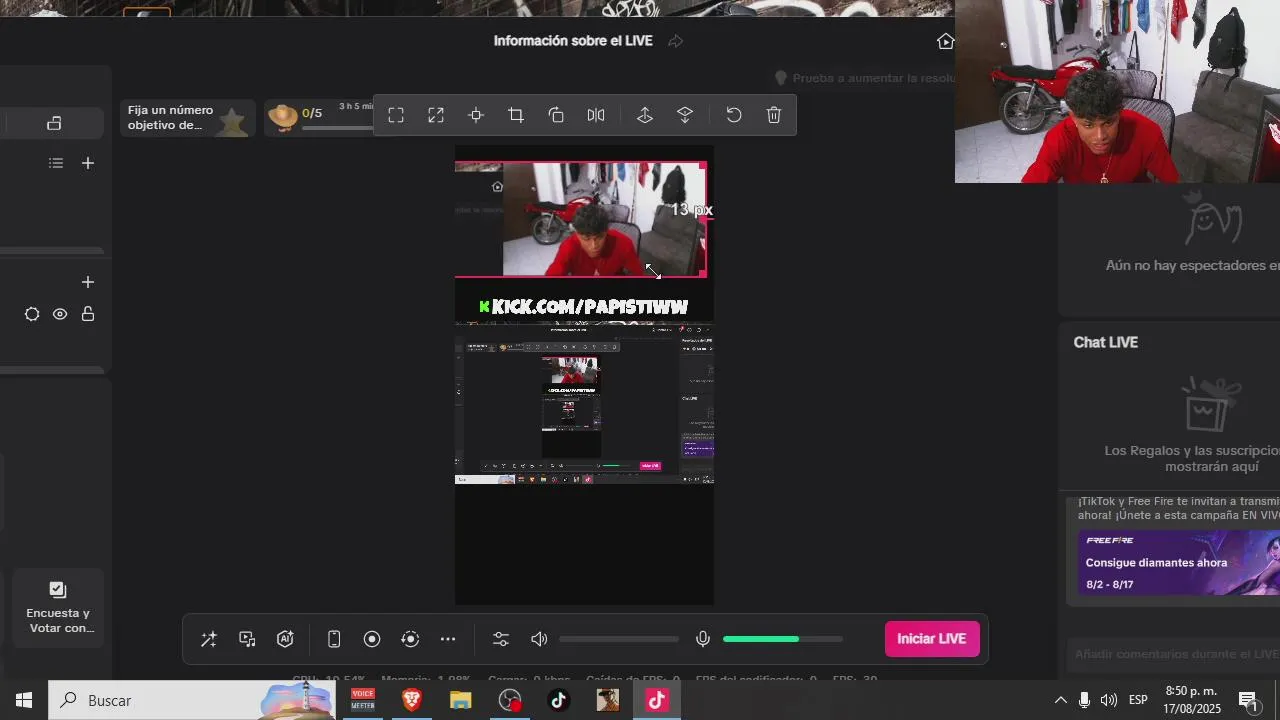This screenshot has height=720, width=1280.
Task: Open the media and music icon
Action: click(247, 639)
